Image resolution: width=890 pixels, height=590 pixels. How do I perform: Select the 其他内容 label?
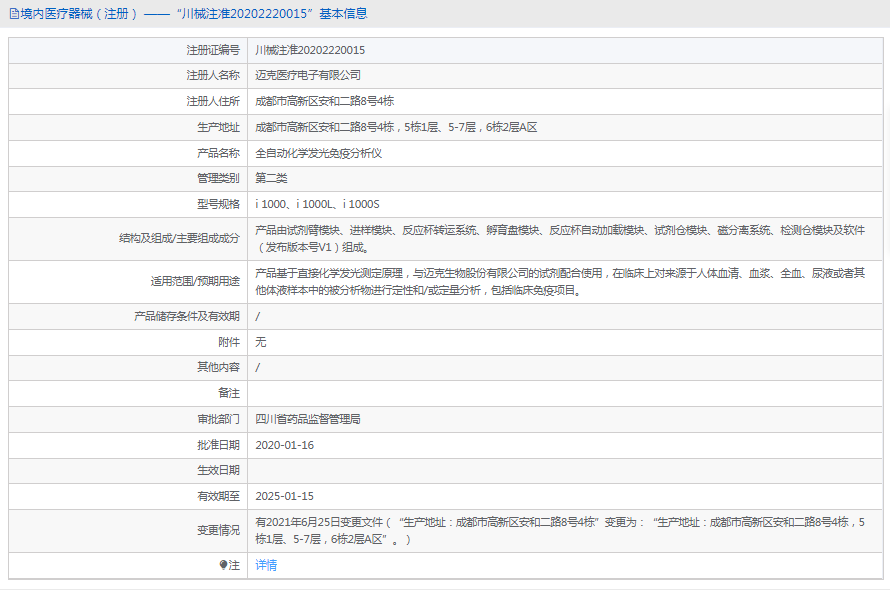point(219,367)
